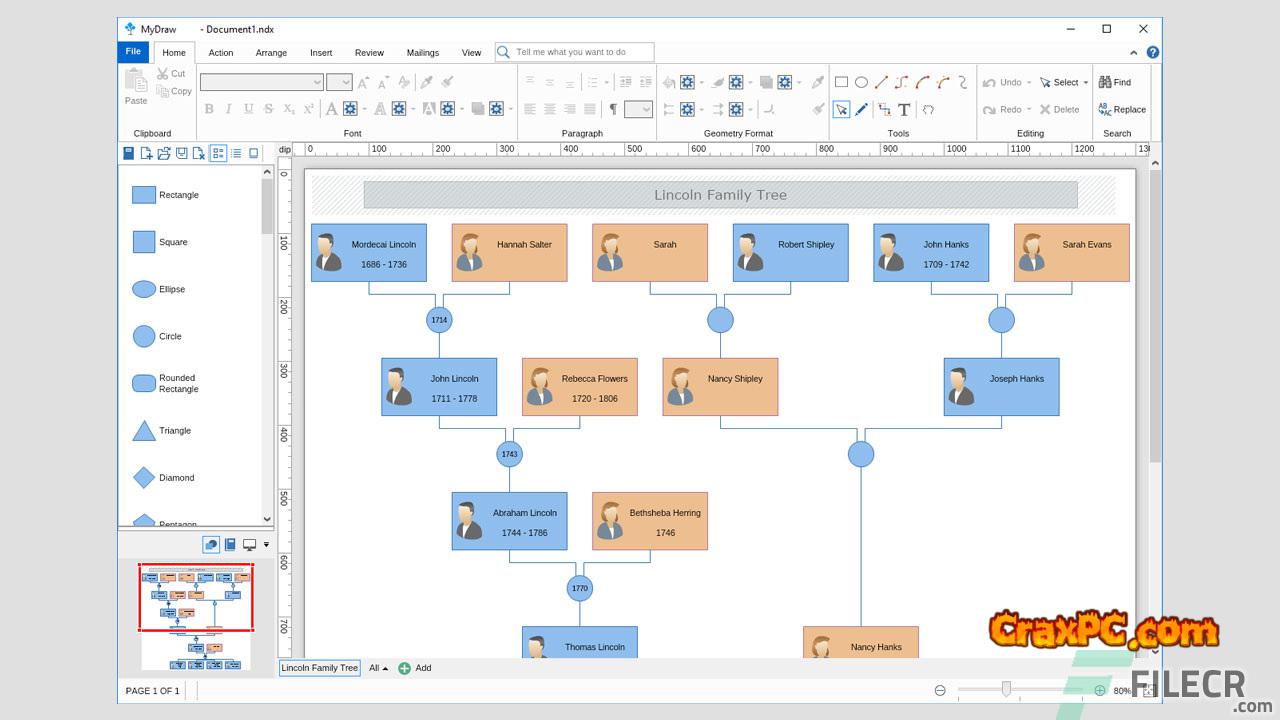Switch library to list view mode
This screenshot has height=720, width=1280.
point(236,153)
